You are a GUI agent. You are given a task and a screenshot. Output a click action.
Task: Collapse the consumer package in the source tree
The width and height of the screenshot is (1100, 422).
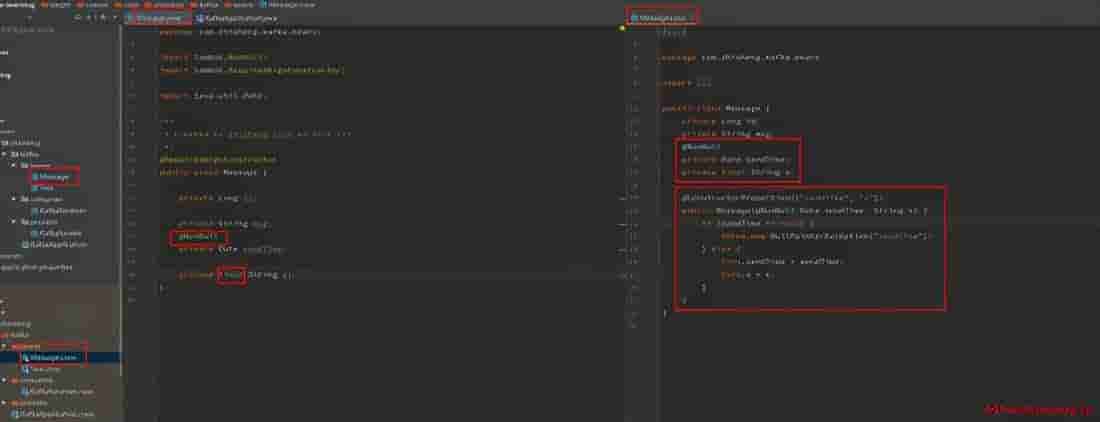tap(13, 198)
